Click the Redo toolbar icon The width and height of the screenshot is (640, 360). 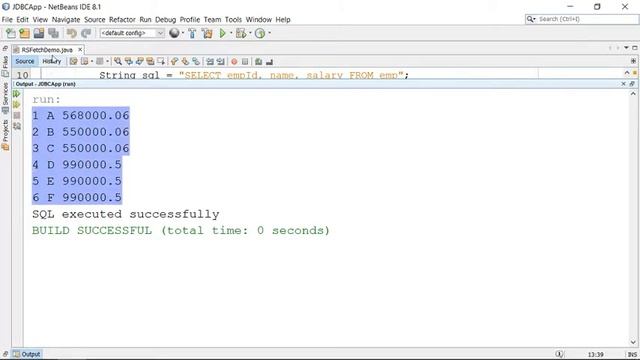(86, 33)
